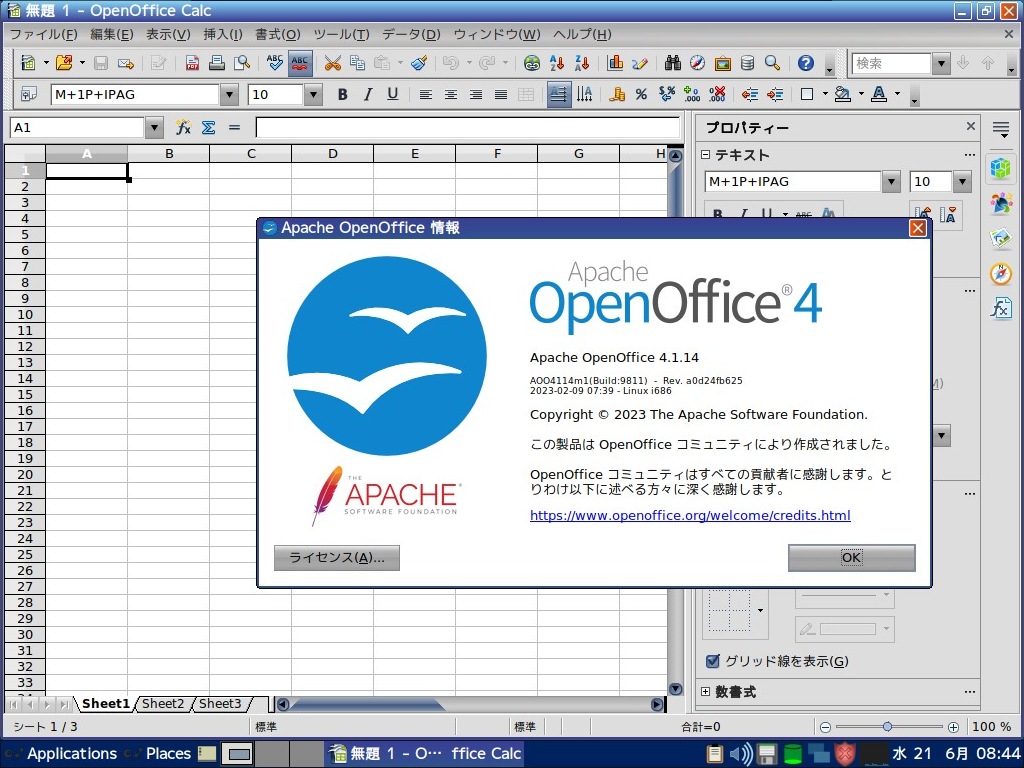The image size is (1024, 768).
Task: Click the formula input line
Action: [468, 127]
